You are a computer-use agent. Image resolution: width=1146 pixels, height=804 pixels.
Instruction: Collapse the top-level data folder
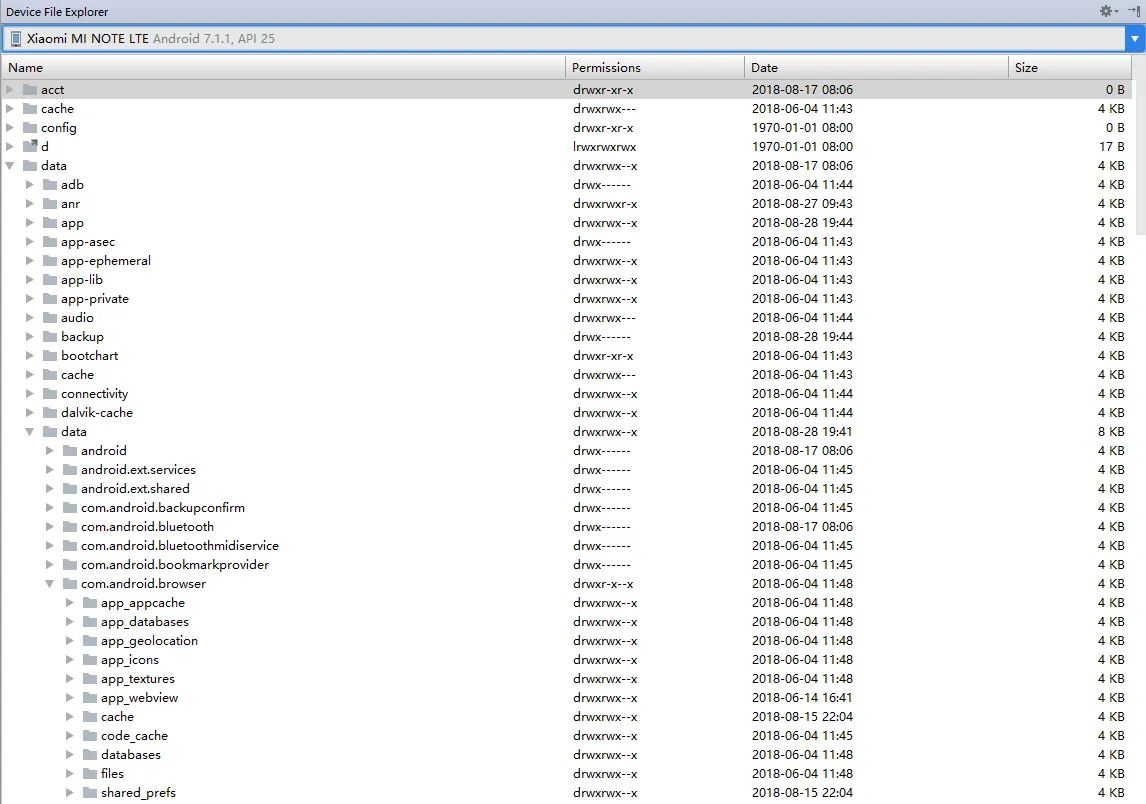pos(10,165)
